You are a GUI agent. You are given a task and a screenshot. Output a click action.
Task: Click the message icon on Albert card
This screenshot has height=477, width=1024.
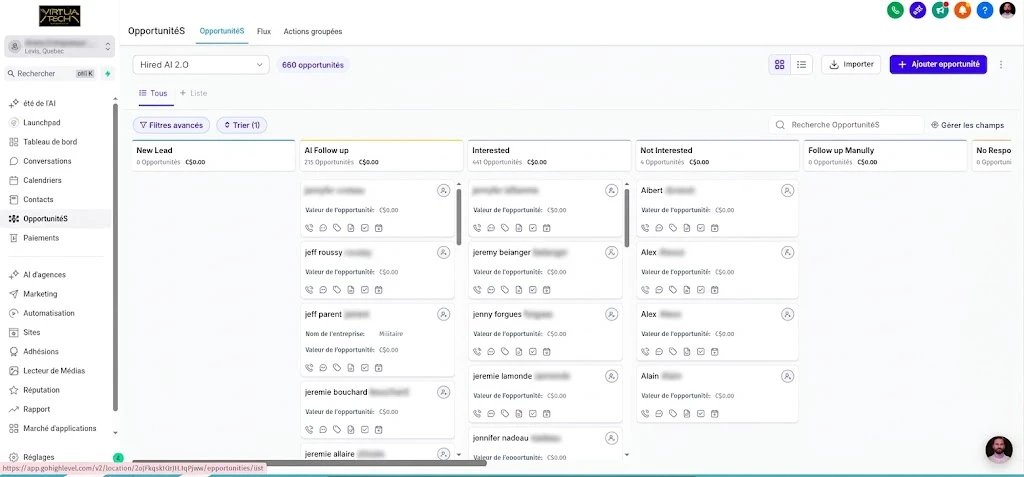[659, 228]
